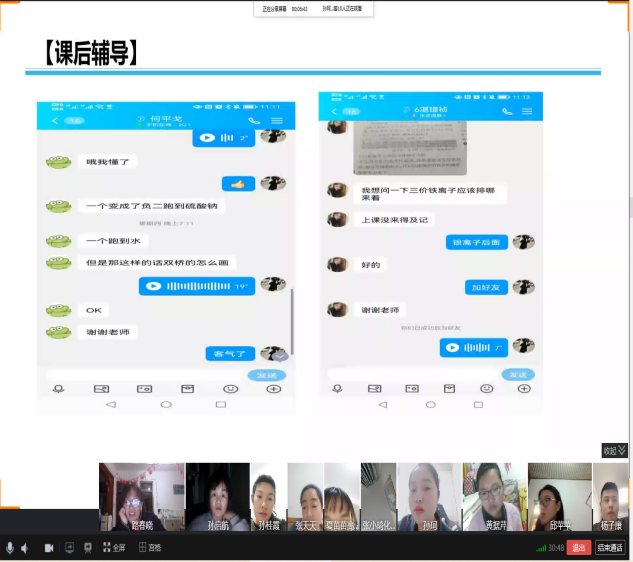Click the red 退出 button
This screenshot has width=633, height=562.
coord(579,548)
